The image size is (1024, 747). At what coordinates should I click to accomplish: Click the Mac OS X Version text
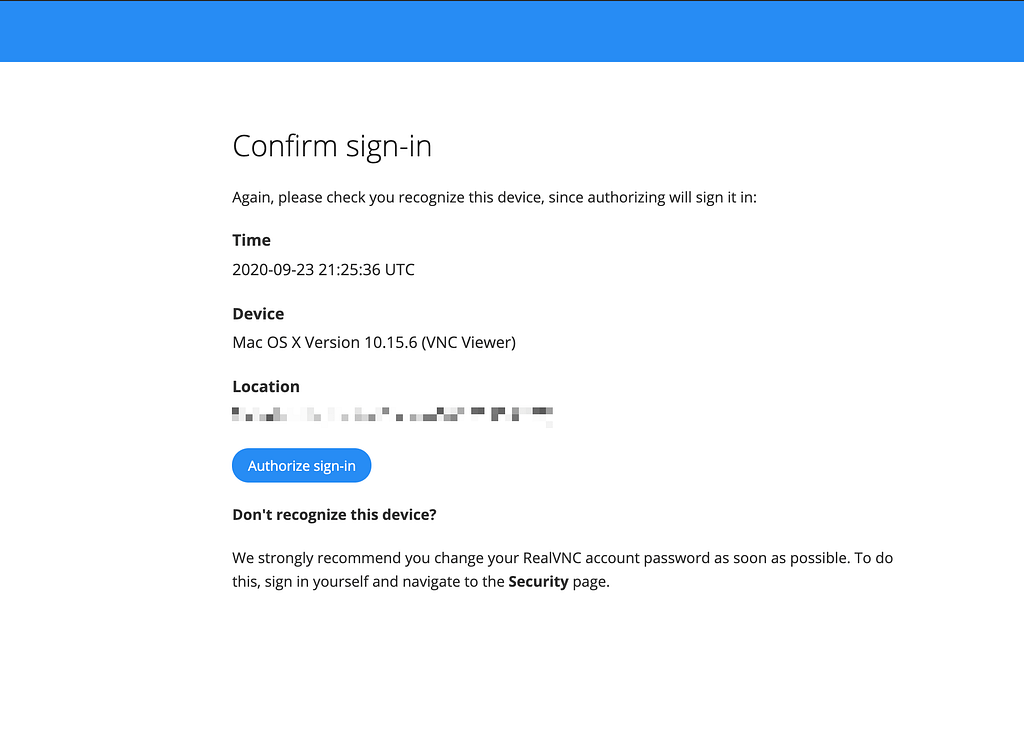pyautogui.click(x=296, y=343)
